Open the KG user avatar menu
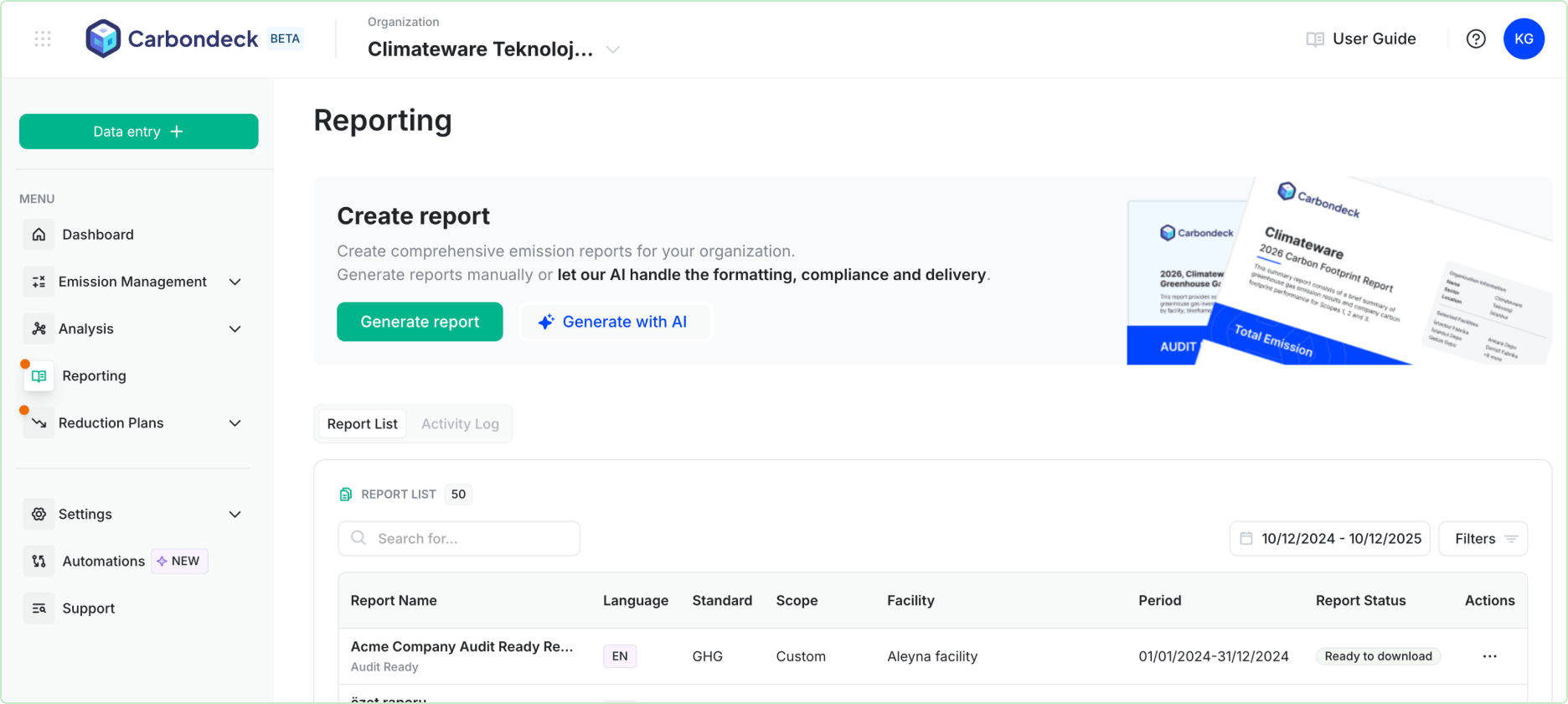This screenshot has width=1568, height=704. click(1524, 39)
